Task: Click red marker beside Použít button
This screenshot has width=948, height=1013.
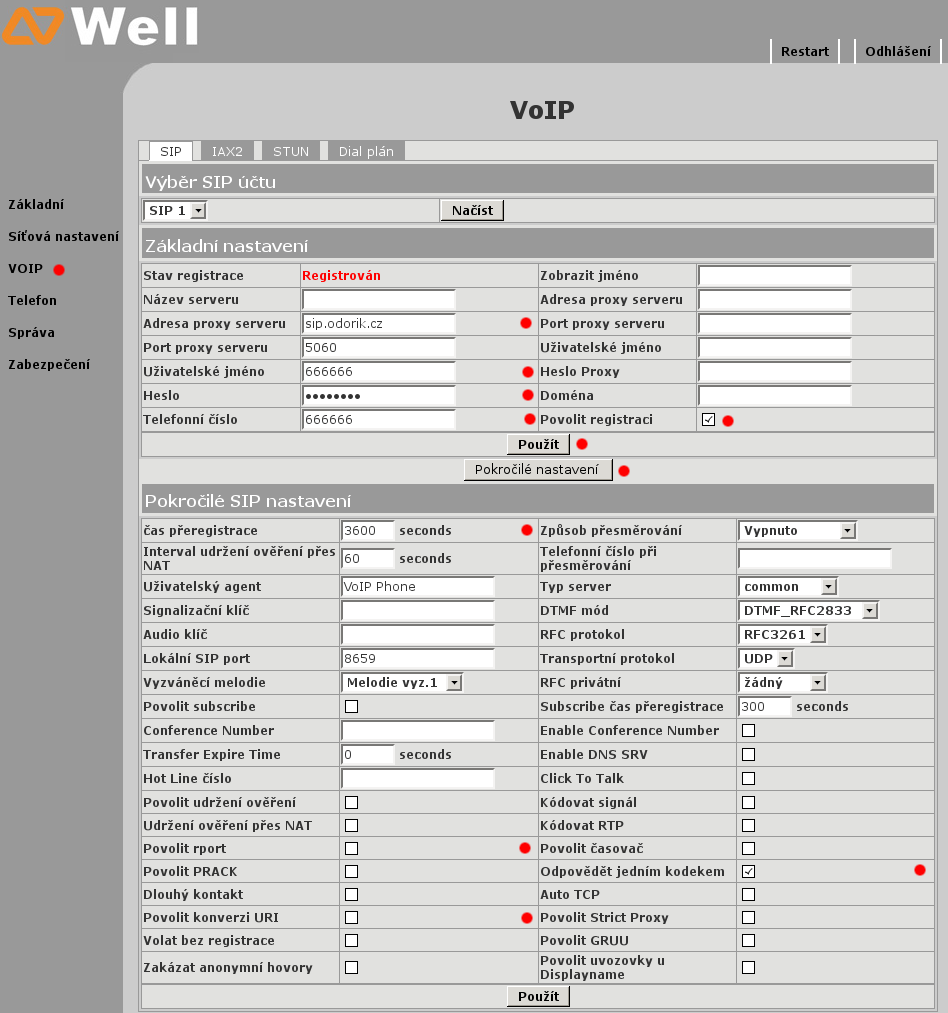Action: (x=582, y=444)
